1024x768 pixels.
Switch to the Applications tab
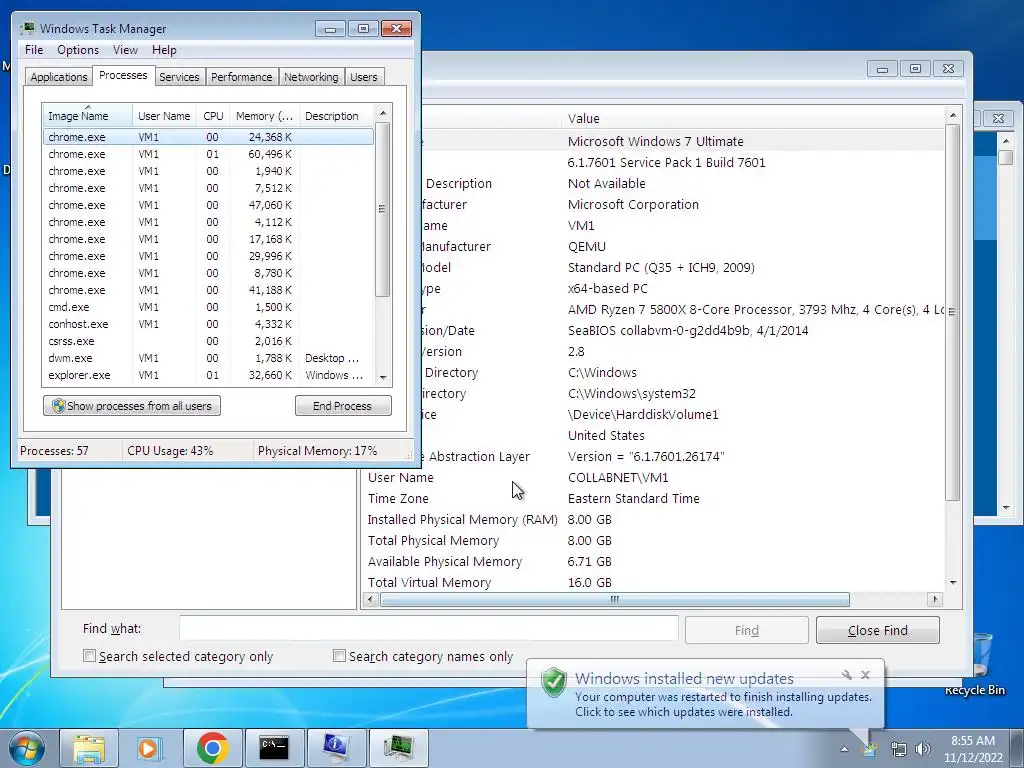59,77
